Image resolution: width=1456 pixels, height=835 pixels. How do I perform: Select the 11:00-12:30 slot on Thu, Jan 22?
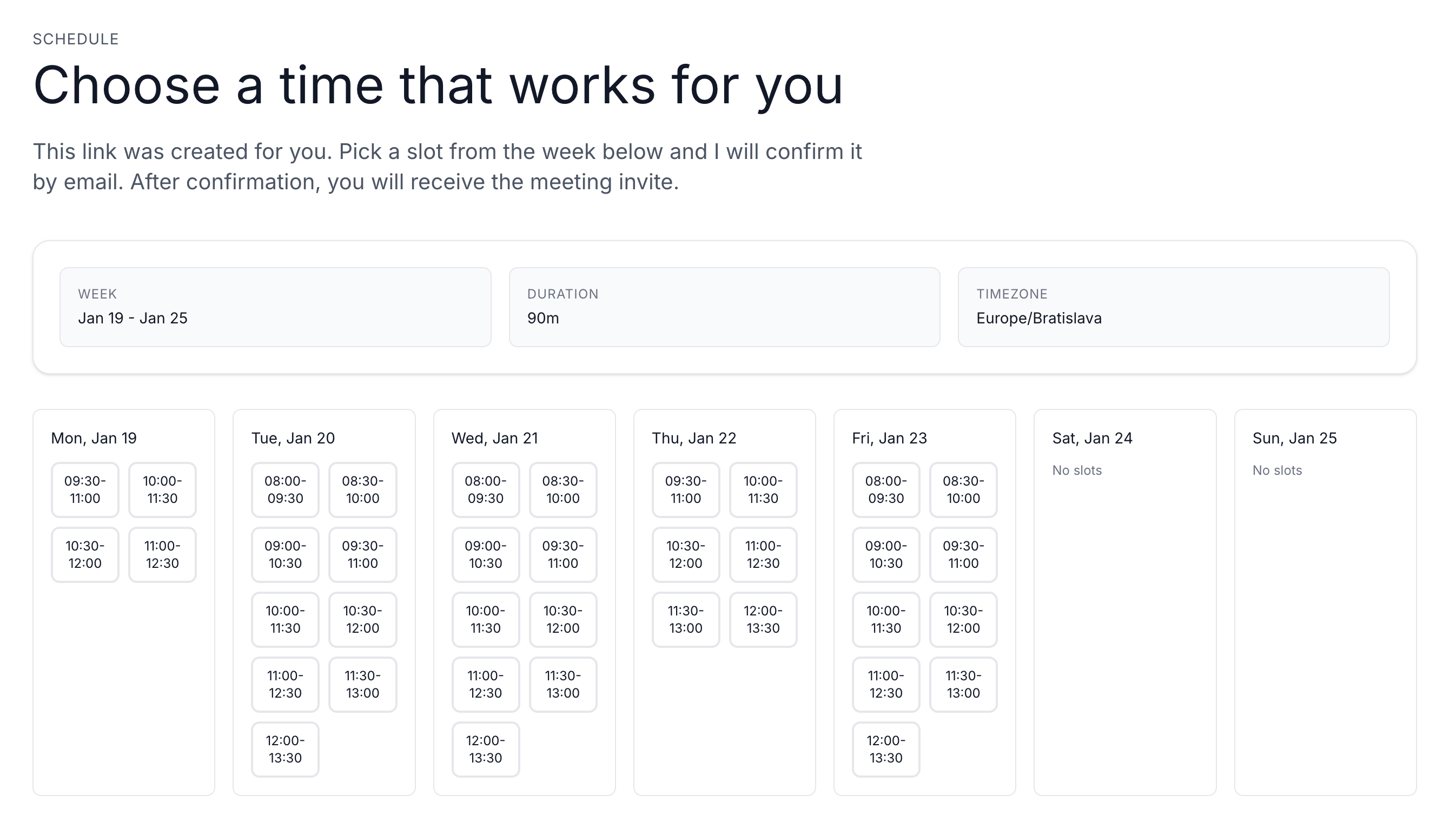tap(763, 554)
